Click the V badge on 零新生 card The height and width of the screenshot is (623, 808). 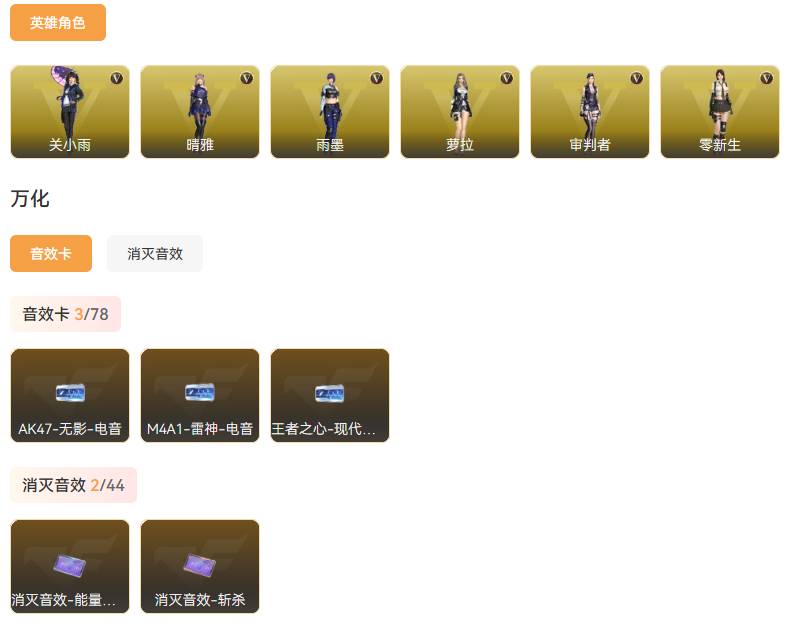point(767,78)
